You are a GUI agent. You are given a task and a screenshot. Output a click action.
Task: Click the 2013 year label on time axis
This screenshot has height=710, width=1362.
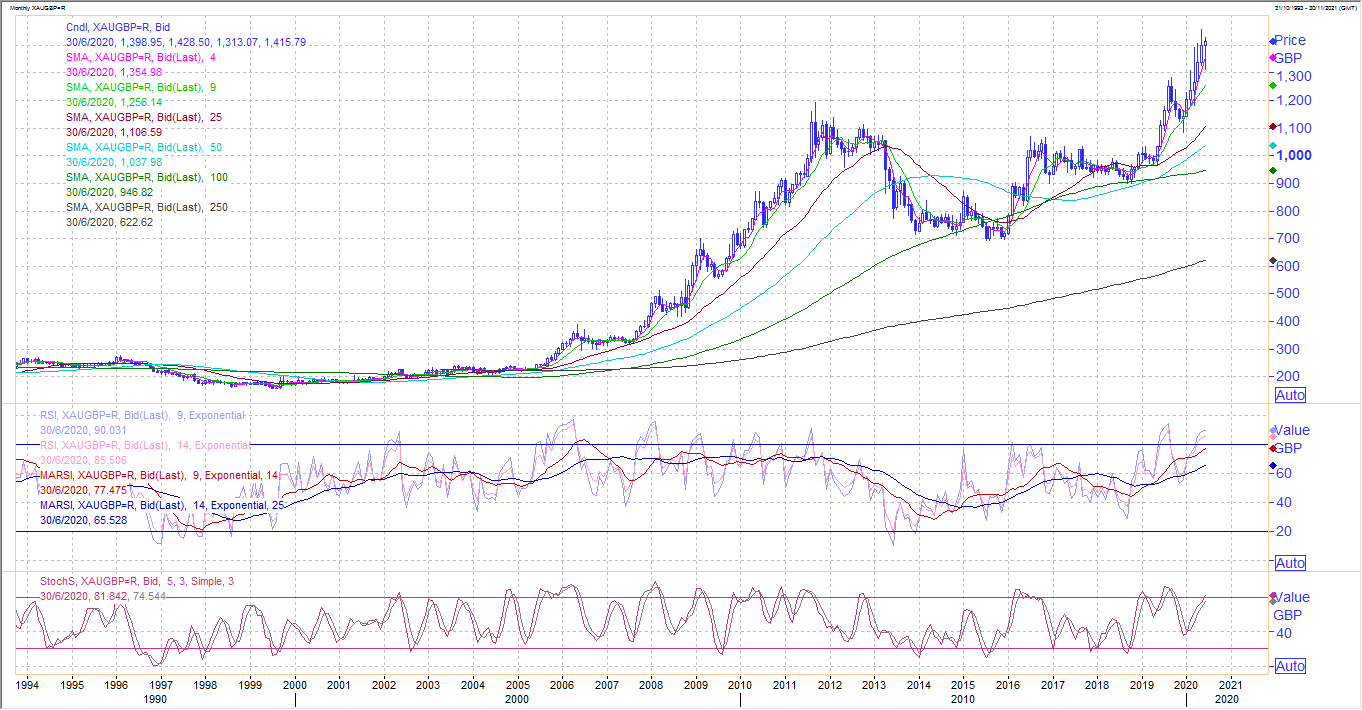(872, 686)
